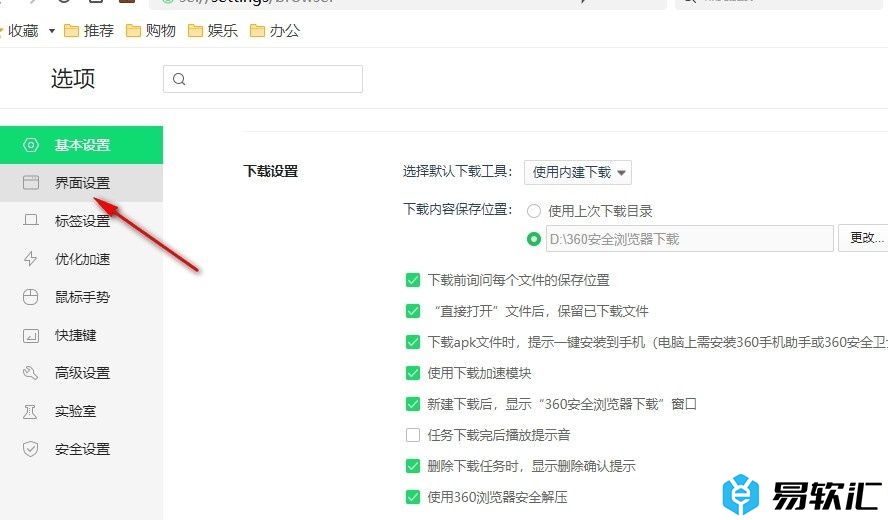
Task: Click the D:\360安全浏览器下载 path field
Action: coord(689,238)
